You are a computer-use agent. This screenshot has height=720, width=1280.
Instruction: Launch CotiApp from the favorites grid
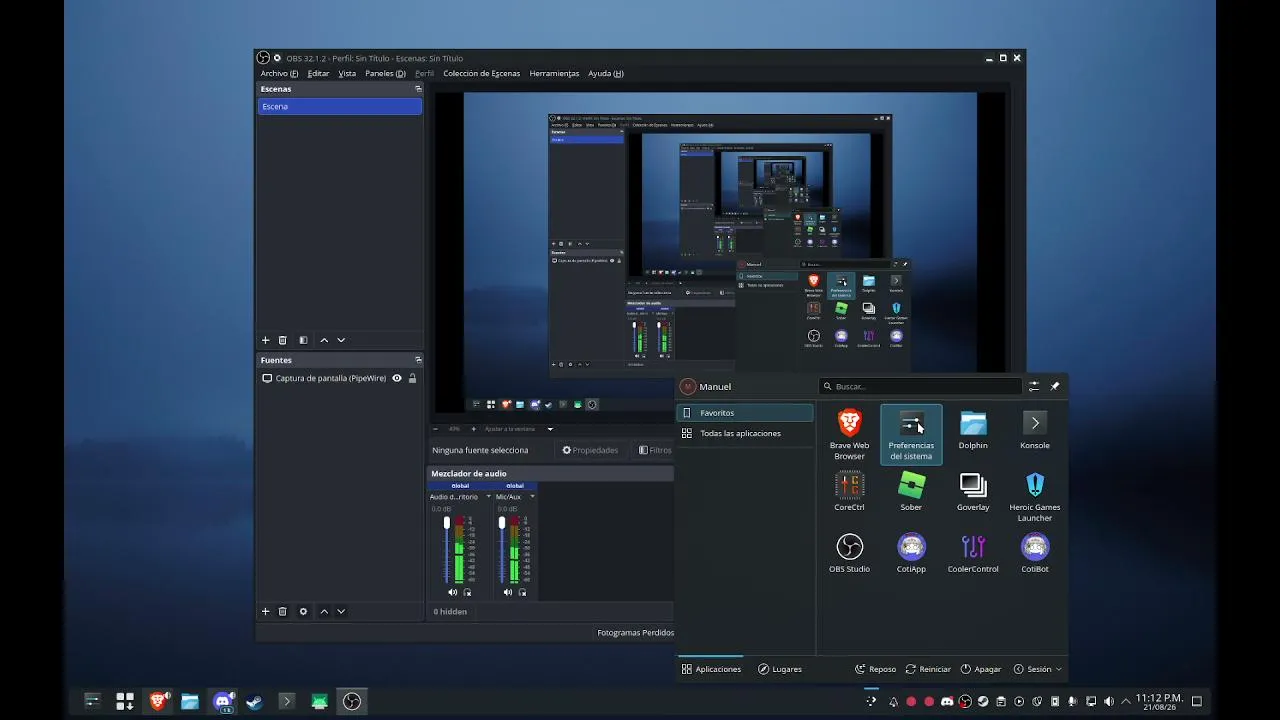coord(911,554)
